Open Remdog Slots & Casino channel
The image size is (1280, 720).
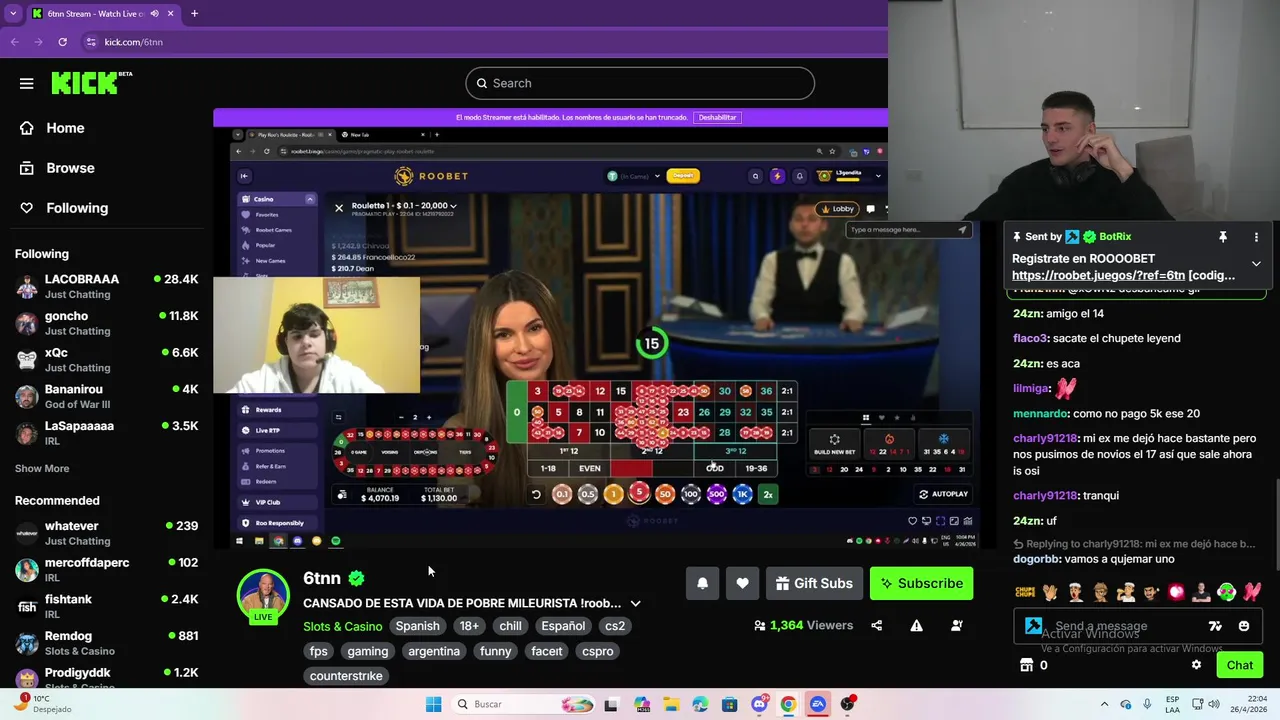(106, 643)
